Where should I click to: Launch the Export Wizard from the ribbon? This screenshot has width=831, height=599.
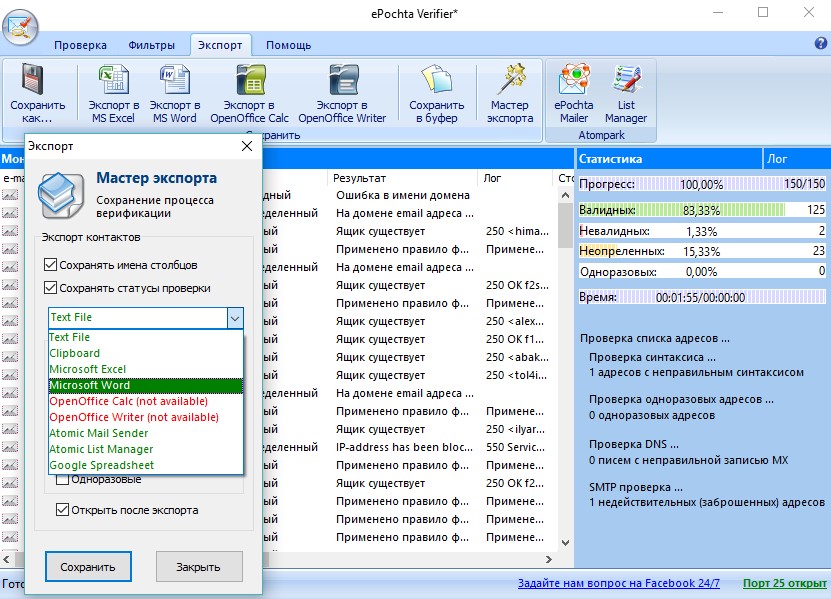[x=510, y=94]
